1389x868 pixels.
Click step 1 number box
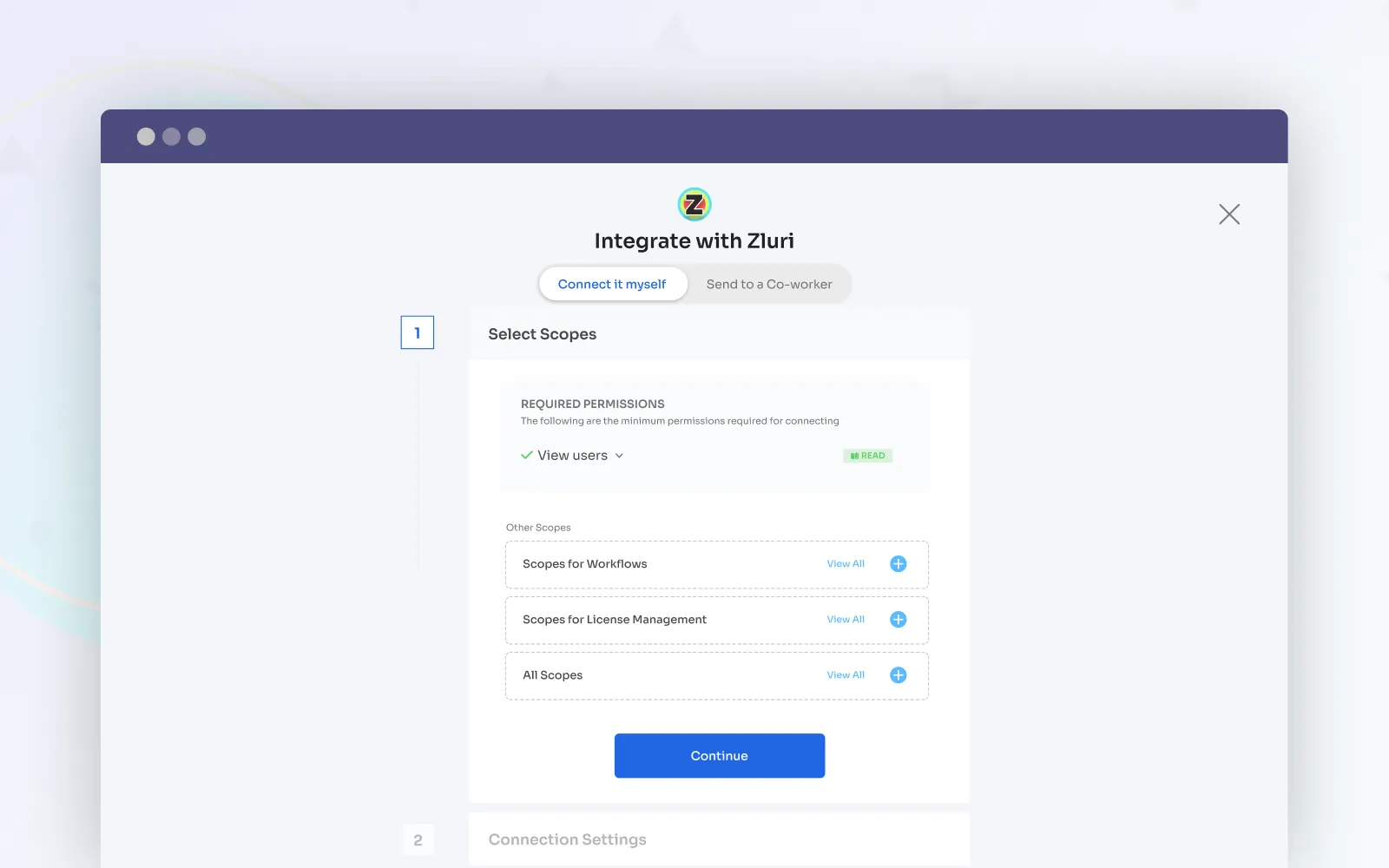[x=418, y=332]
